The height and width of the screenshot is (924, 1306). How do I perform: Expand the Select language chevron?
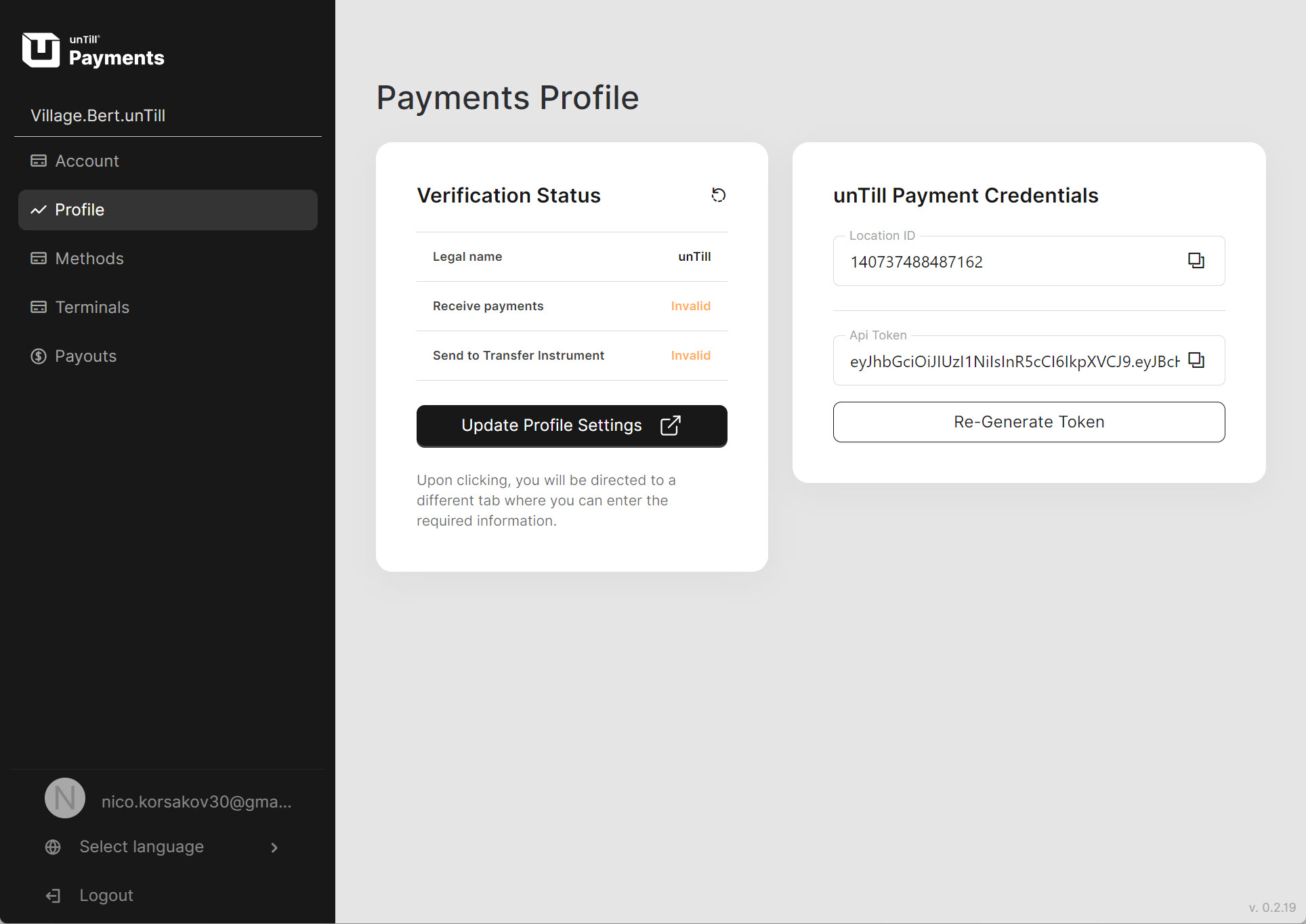tap(274, 847)
